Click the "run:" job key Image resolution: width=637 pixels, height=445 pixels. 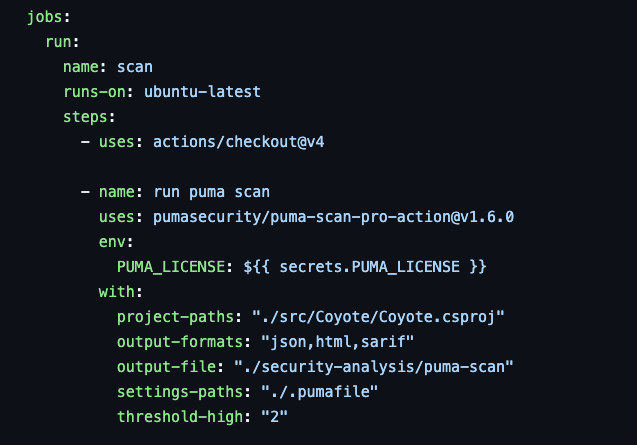62,43
